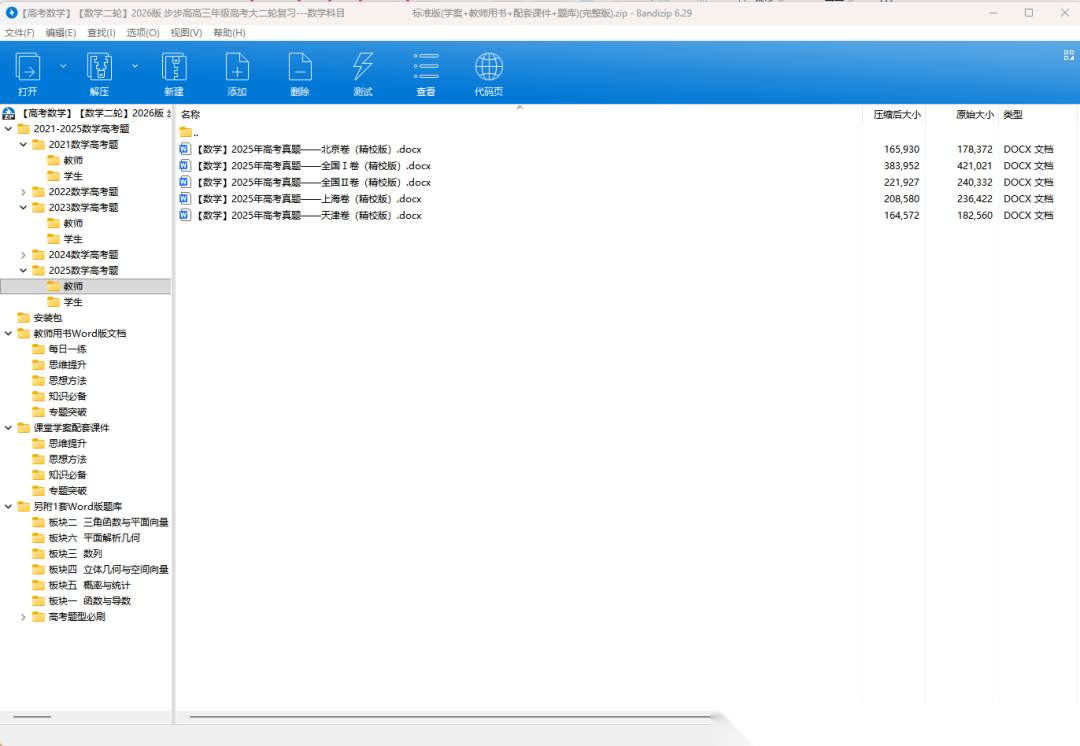Collapse the 2021-2025数学高考题 folder

click(9, 129)
